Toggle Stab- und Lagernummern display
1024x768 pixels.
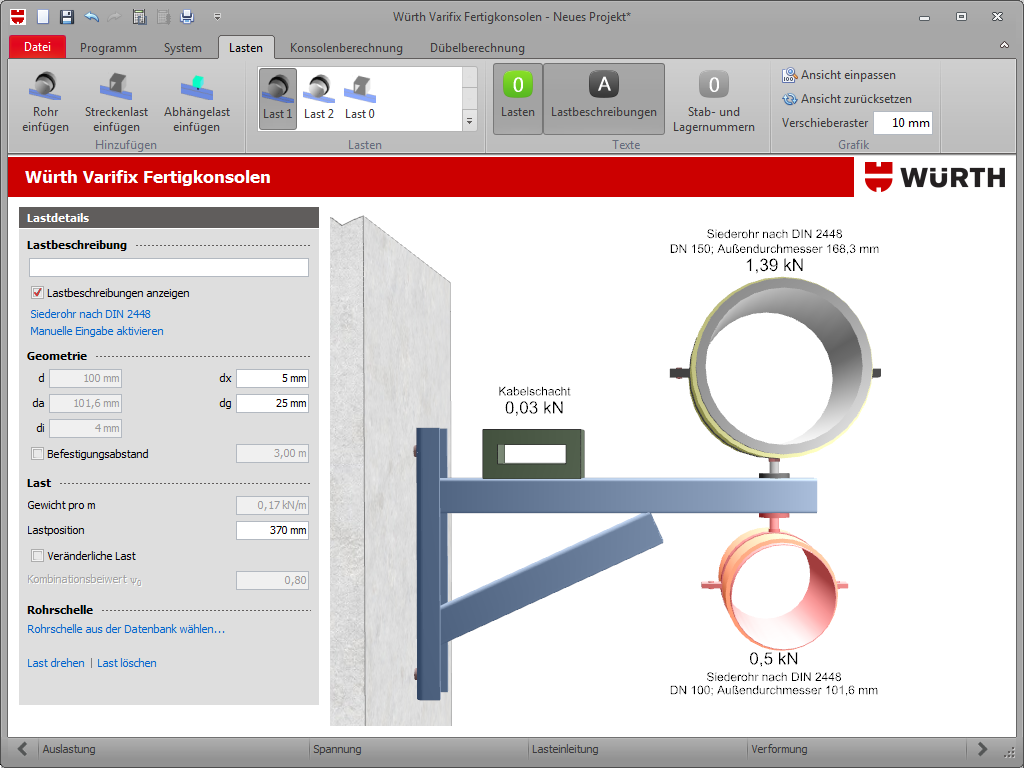714,99
